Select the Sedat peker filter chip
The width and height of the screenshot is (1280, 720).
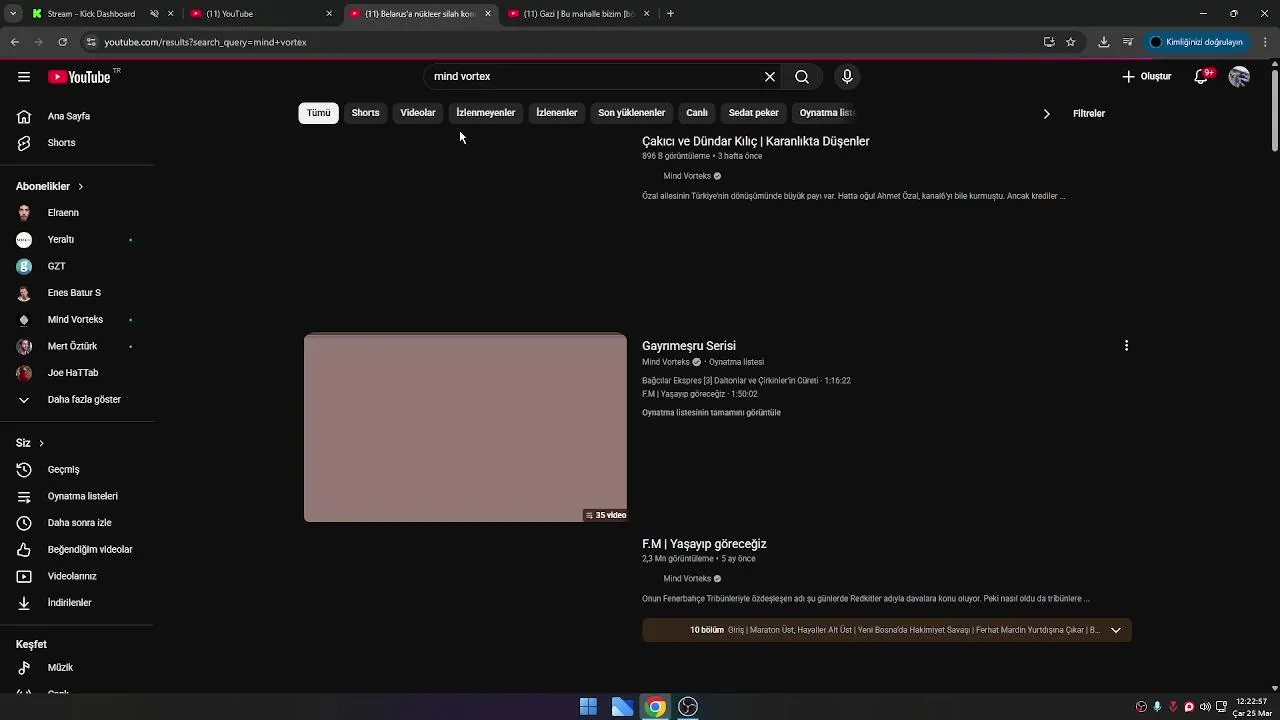(x=754, y=113)
